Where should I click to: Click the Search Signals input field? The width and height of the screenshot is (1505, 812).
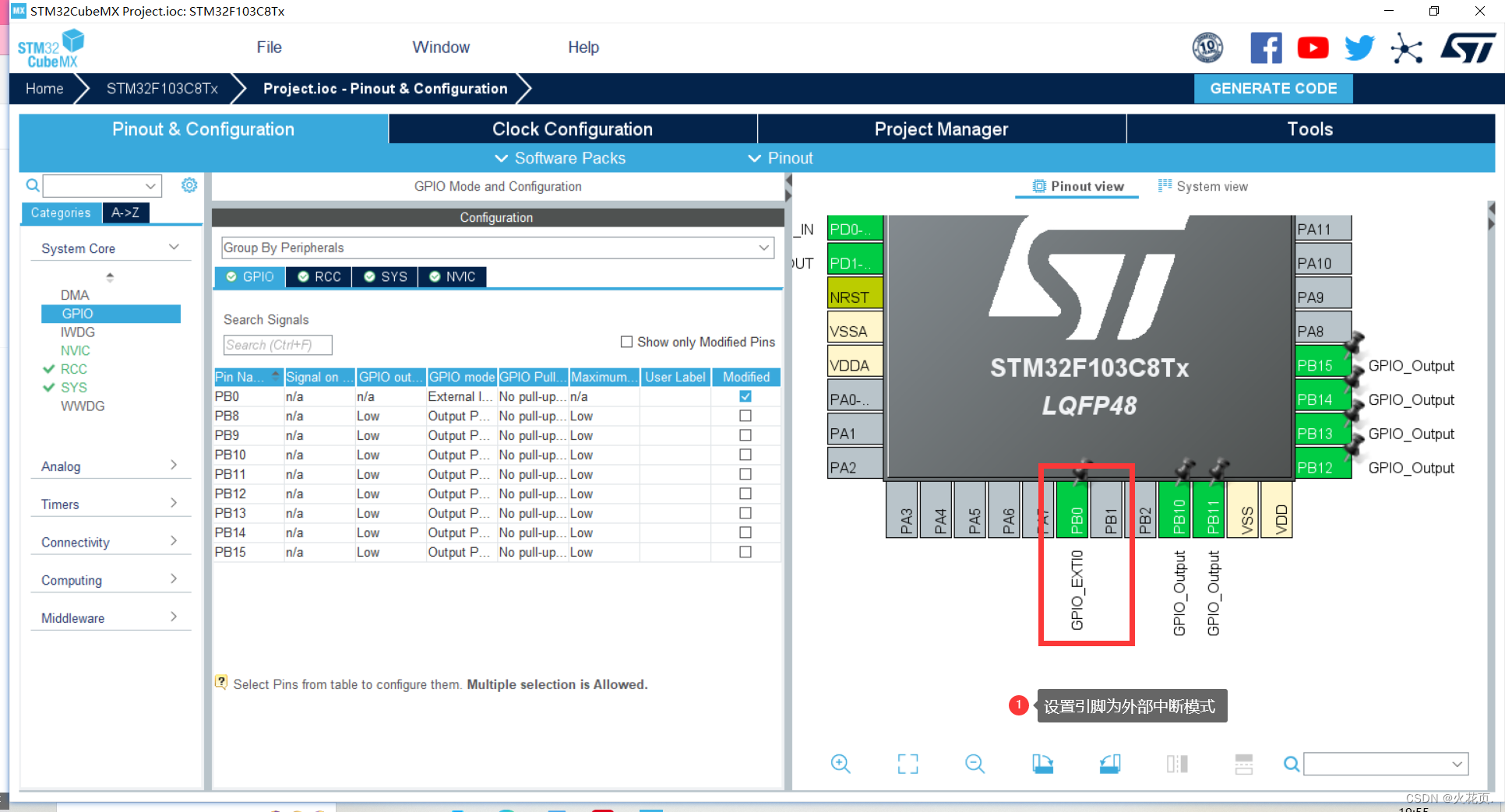point(278,345)
